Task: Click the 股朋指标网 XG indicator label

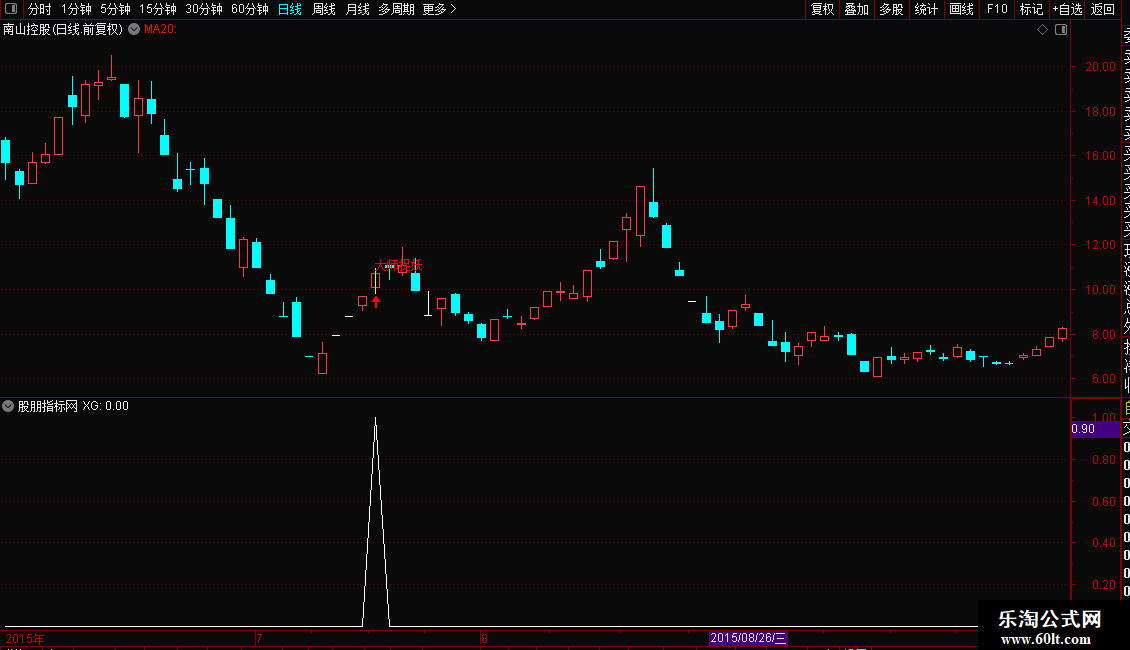Action: coord(74,406)
